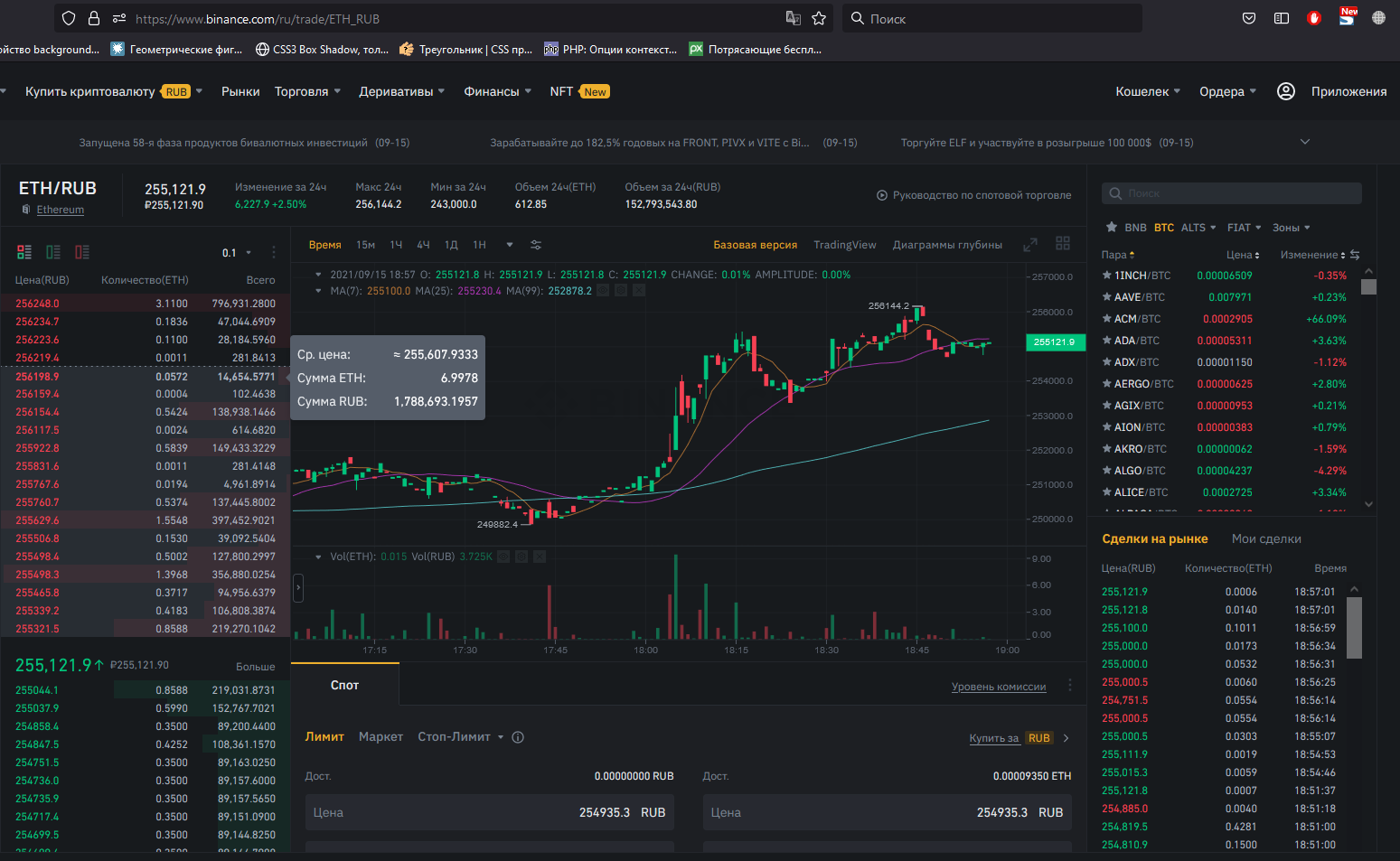Open Приложения downloads
1400x861 pixels.
pyautogui.click(x=1348, y=91)
